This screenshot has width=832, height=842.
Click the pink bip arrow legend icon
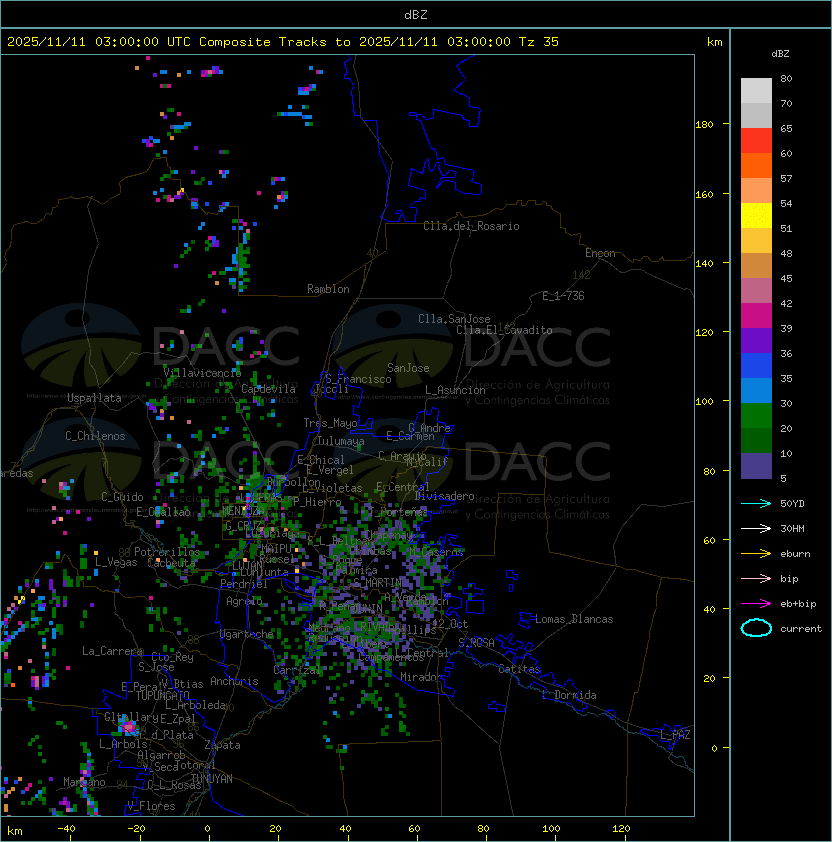[756, 578]
